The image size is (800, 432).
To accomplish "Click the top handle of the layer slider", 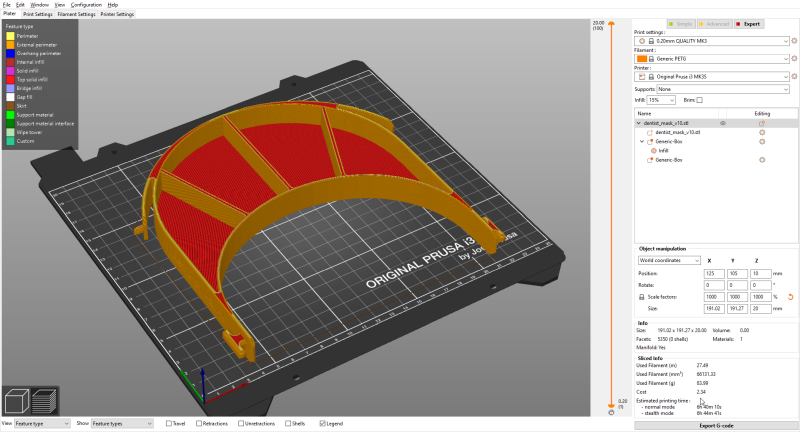I will [611, 23].
